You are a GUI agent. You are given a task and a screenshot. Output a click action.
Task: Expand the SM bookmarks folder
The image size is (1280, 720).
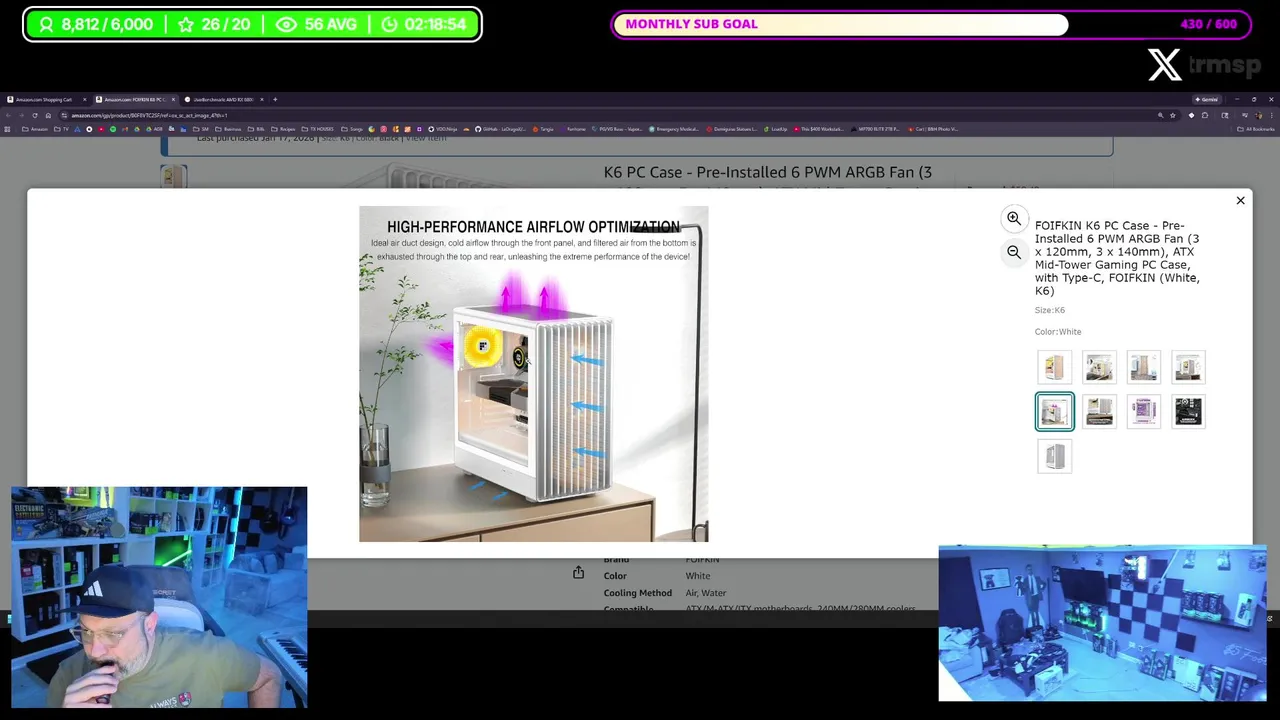click(199, 129)
